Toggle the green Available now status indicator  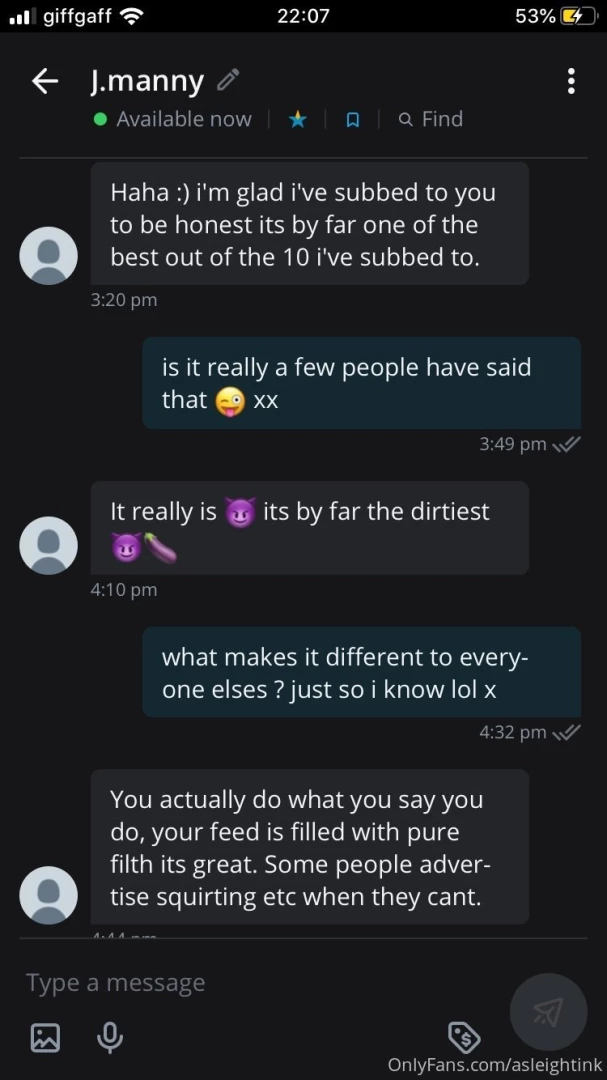98,119
